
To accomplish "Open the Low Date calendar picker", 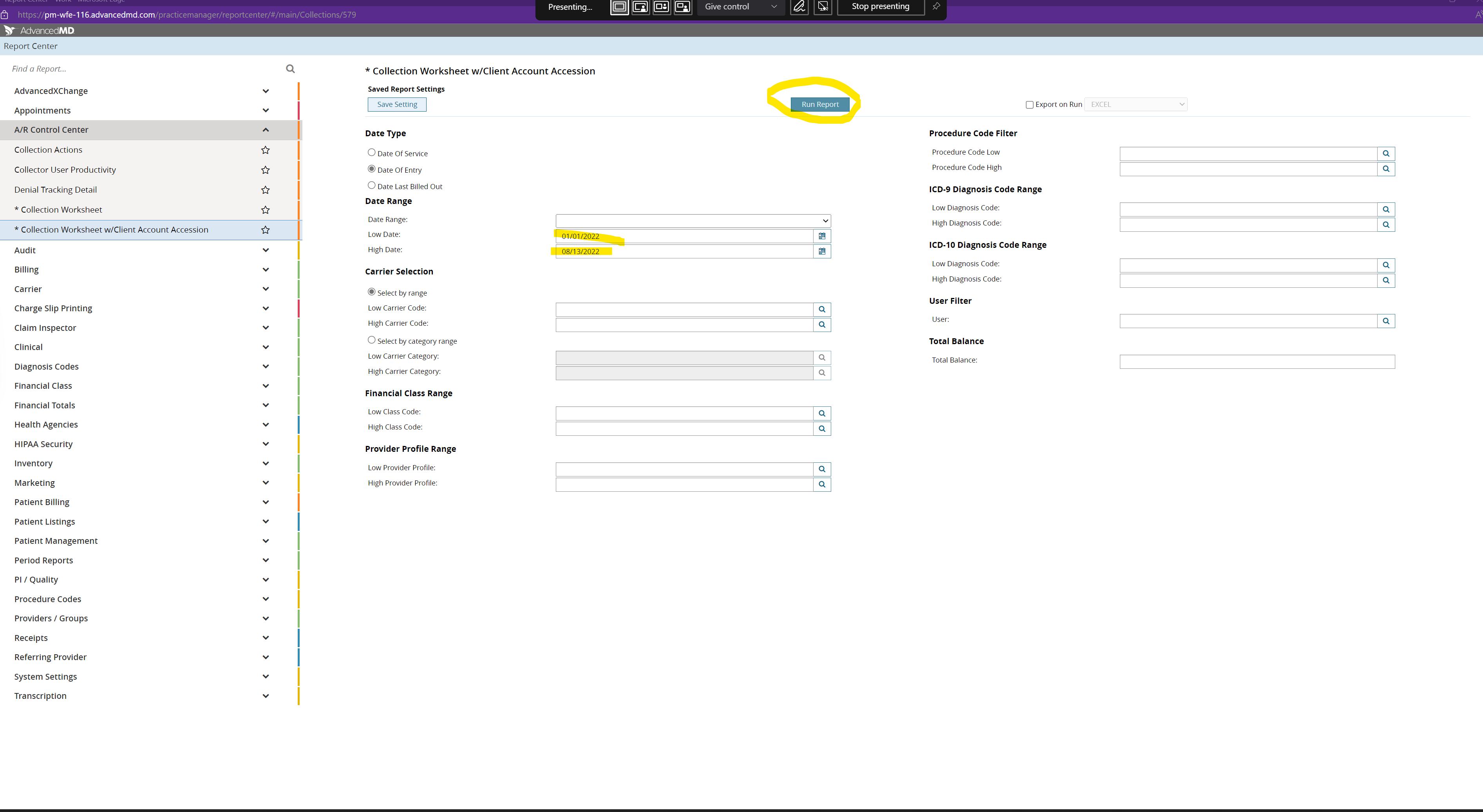I will click(x=821, y=236).
